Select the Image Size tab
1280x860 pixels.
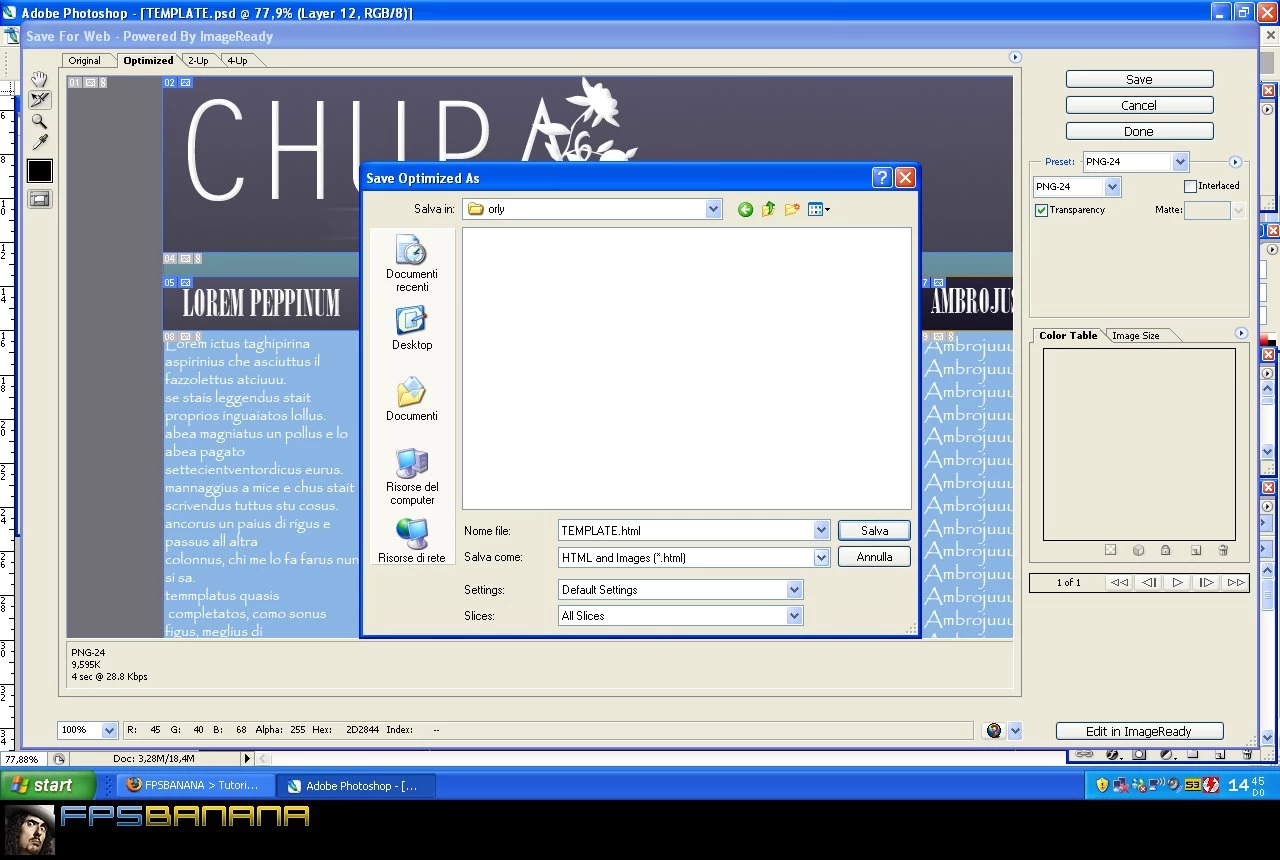click(x=1136, y=335)
